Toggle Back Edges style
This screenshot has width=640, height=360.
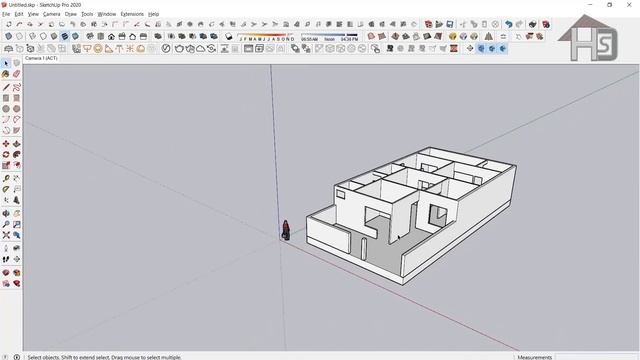click(19, 36)
